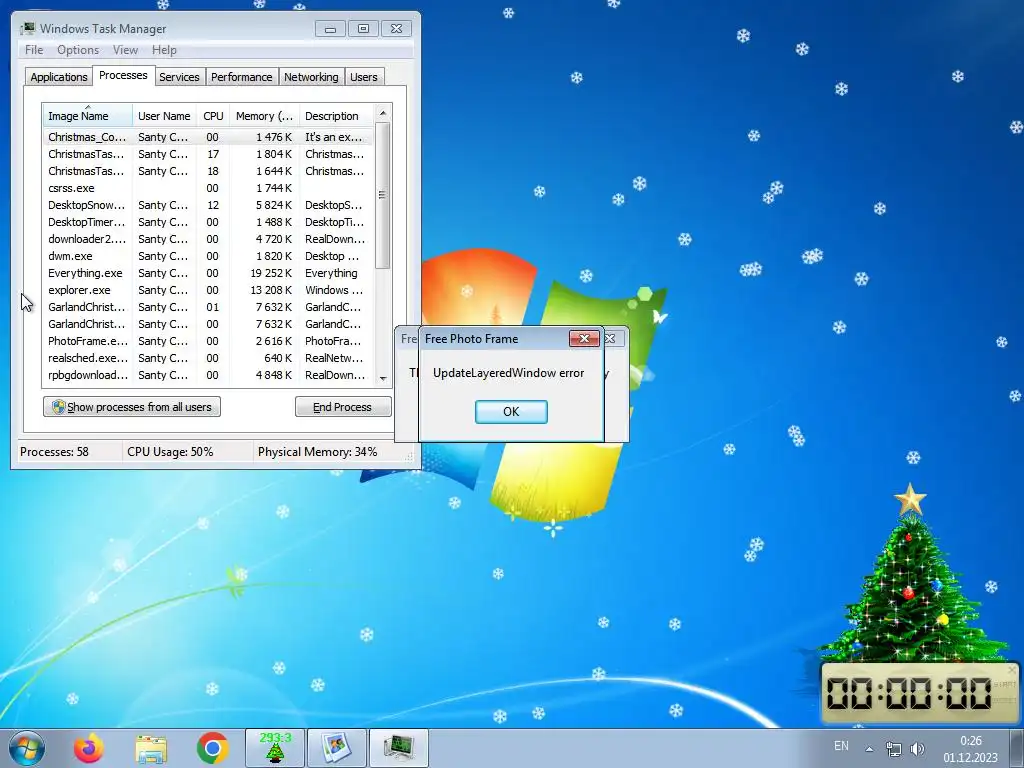The image size is (1024, 768).
Task: Open Windows Explorer folder taskbar icon
Action: pos(151,749)
